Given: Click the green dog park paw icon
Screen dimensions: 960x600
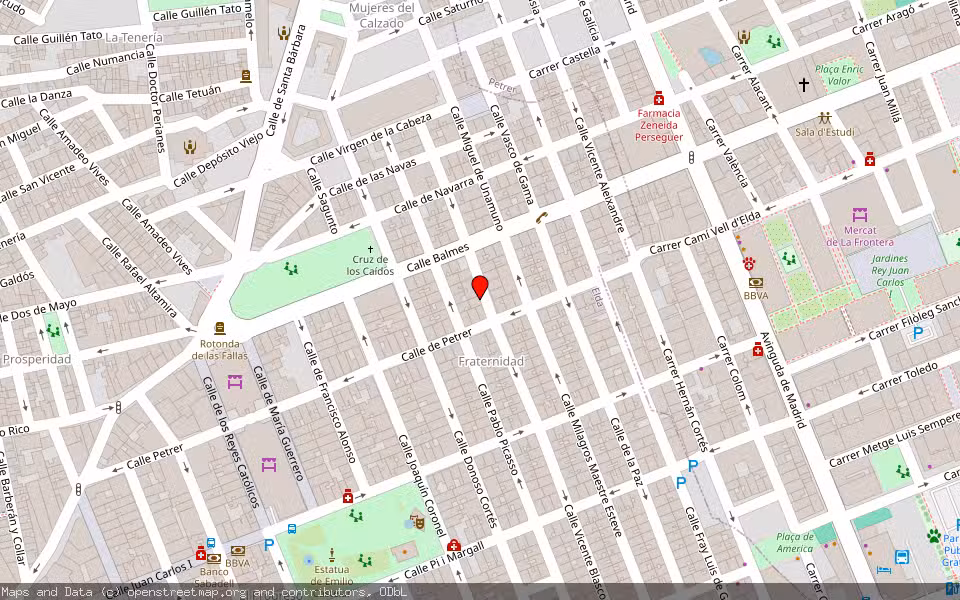Looking at the screenshot, I should click(934, 537).
